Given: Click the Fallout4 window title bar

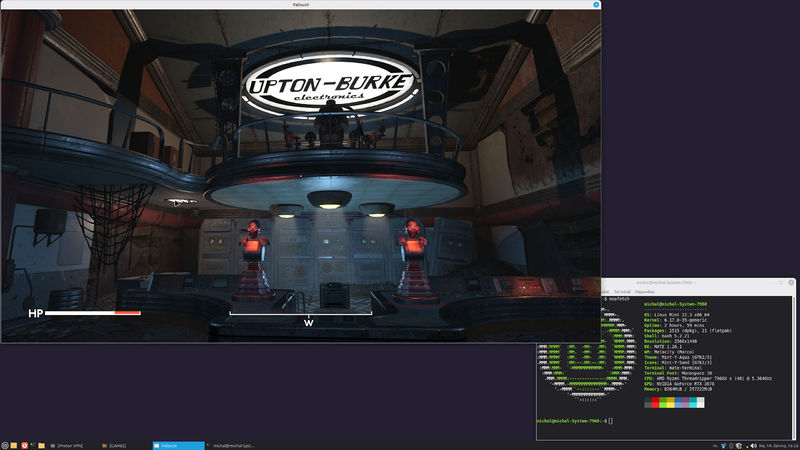Looking at the screenshot, I should [301, 4].
